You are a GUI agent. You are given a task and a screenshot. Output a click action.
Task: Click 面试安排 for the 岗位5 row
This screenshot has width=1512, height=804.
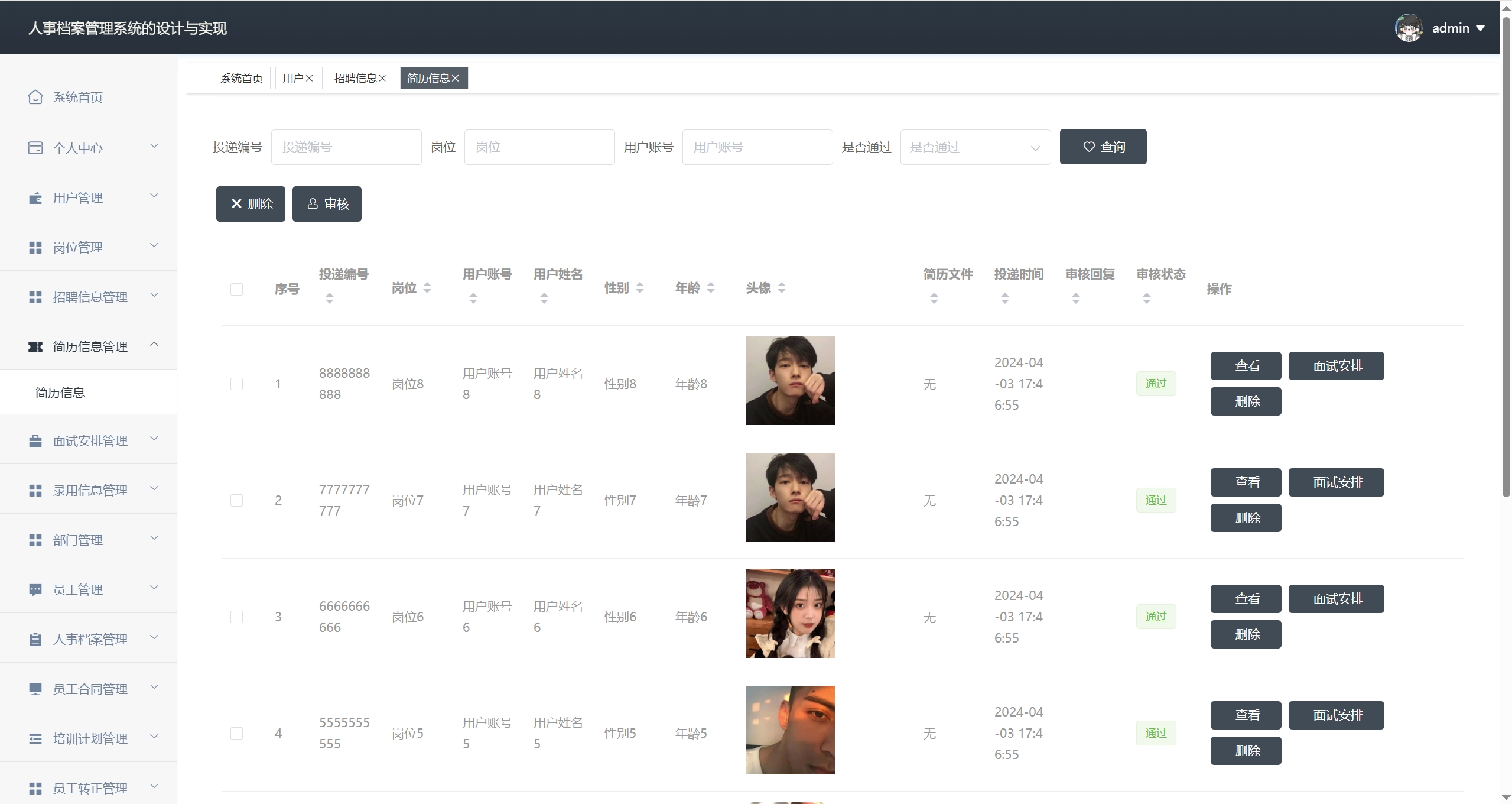[x=1336, y=715]
